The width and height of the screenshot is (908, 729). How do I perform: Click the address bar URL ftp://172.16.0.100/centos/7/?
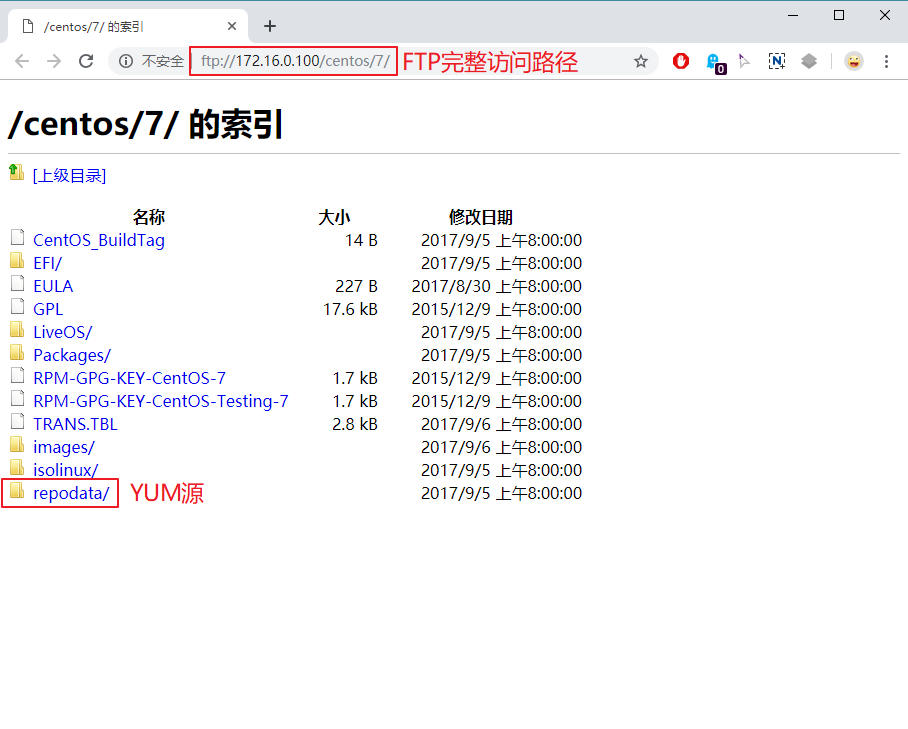tap(295, 61)
